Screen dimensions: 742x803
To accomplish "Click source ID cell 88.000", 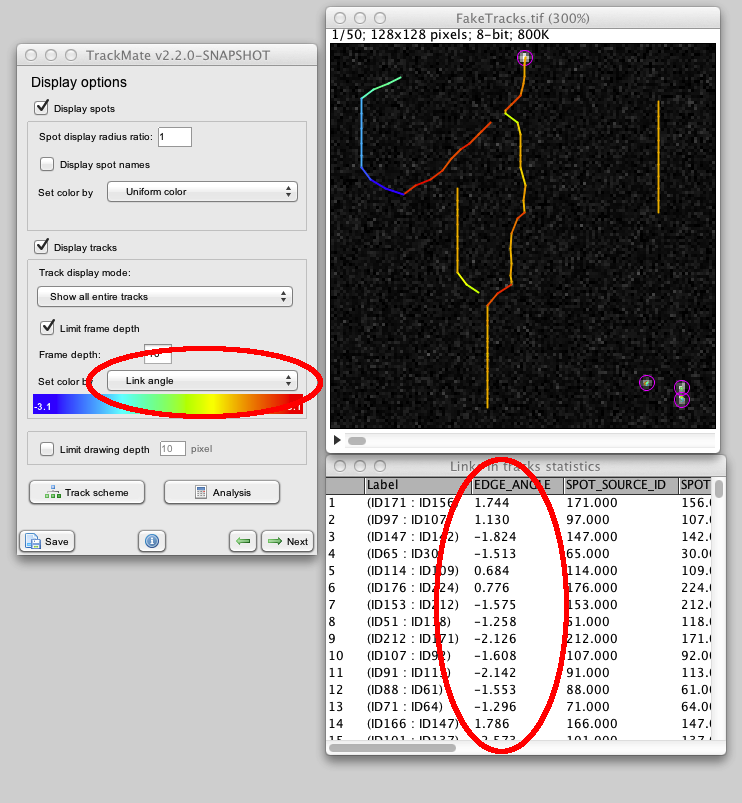I will coord(588,689).
